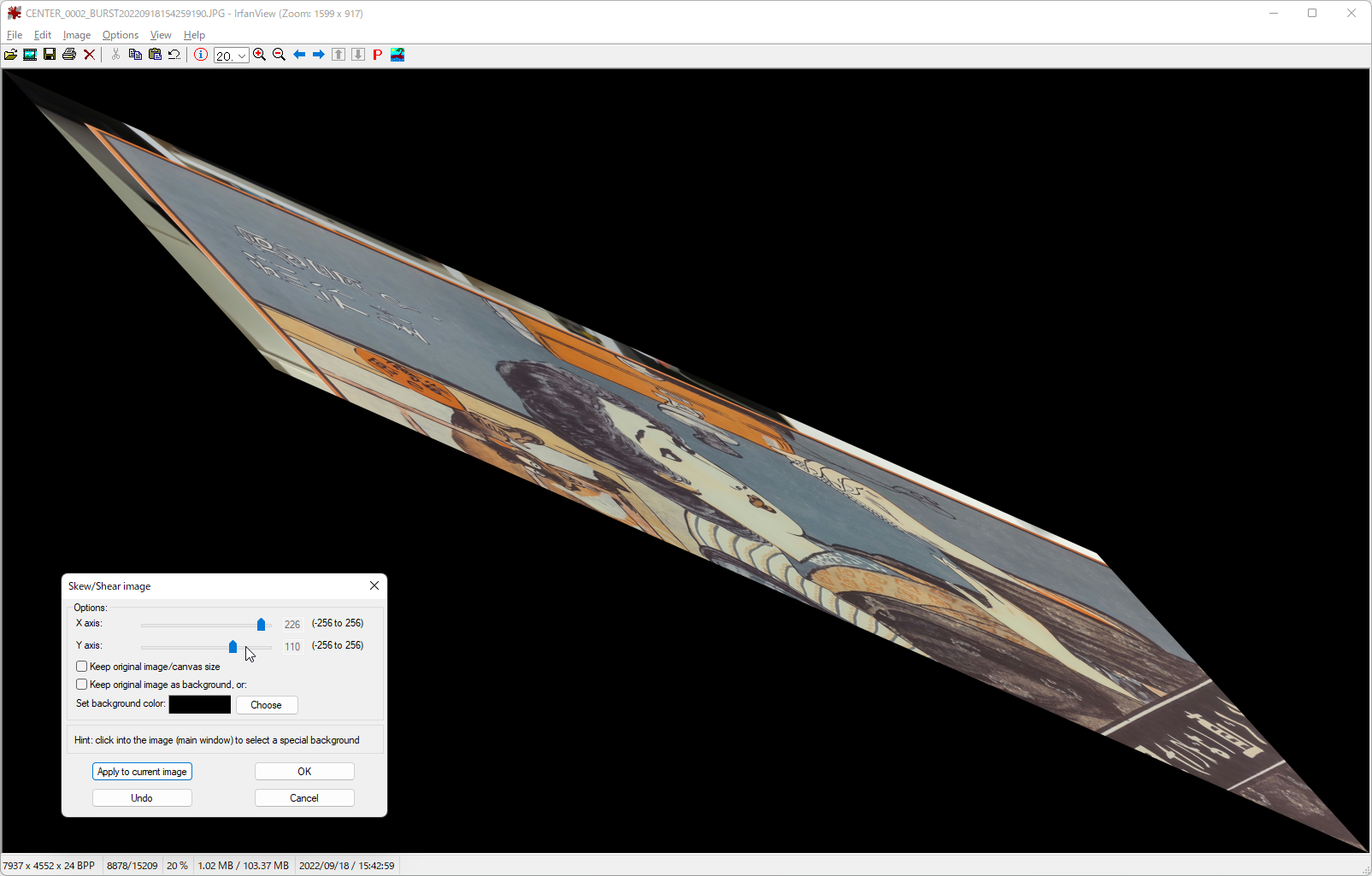Click the status bar size "1.02 MB / 103.37 MB"
Screen dimensions: 1372x876
[x=244, y=866]
